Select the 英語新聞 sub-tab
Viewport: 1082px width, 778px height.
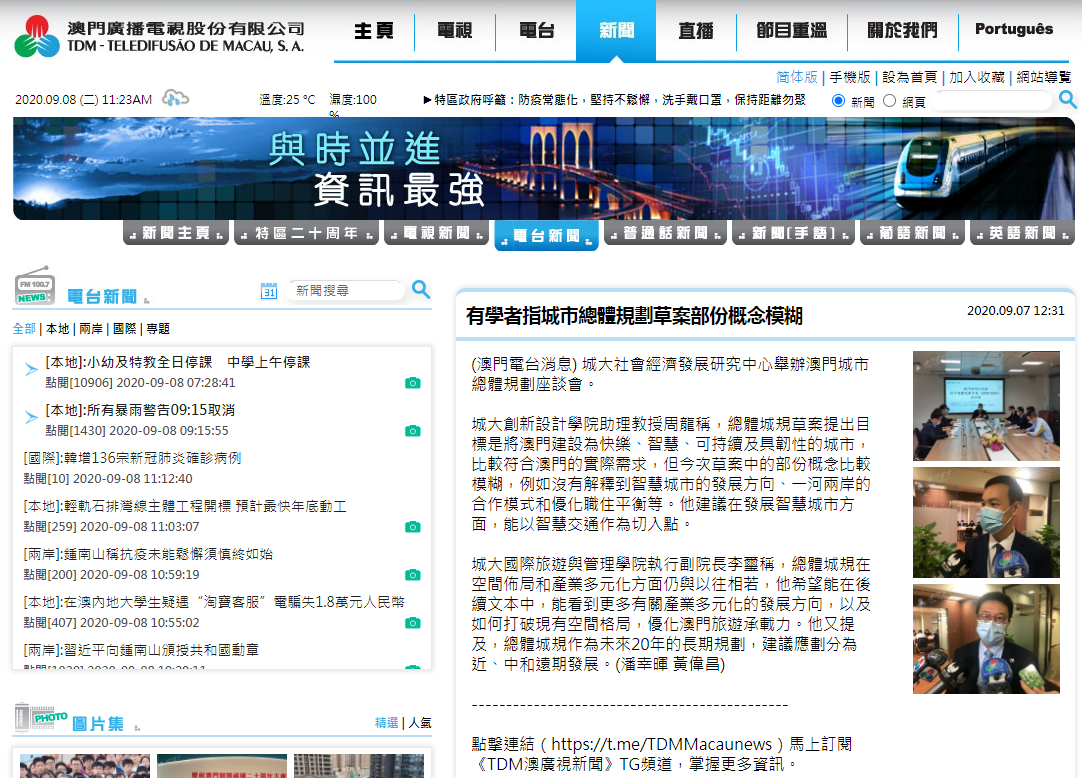pos(1023,233)
